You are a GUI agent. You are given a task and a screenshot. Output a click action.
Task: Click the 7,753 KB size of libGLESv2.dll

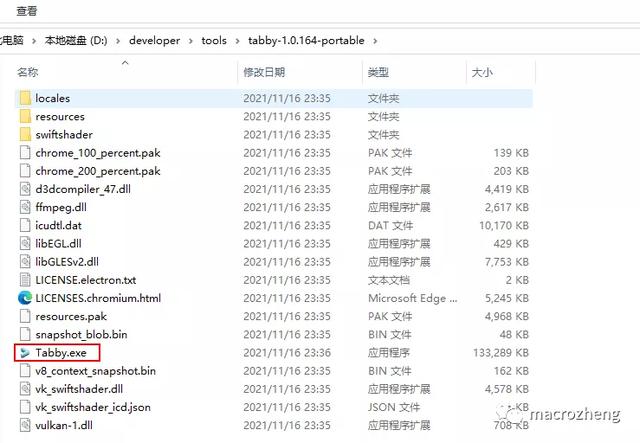(x=507, y=262)
